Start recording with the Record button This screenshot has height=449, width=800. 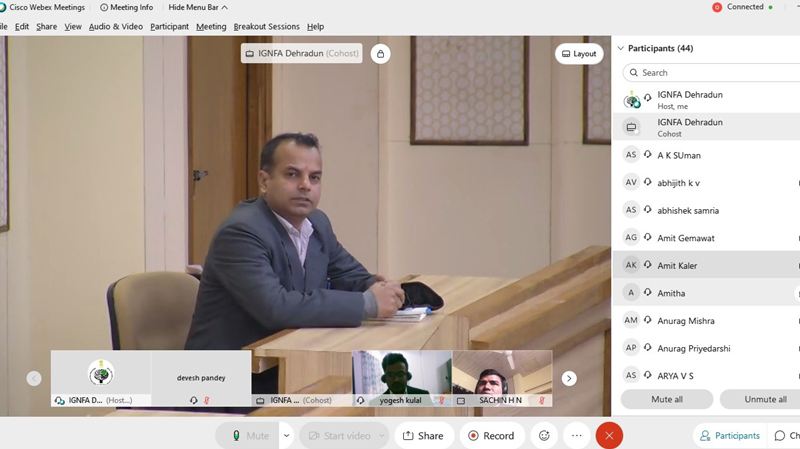(490, 436)
